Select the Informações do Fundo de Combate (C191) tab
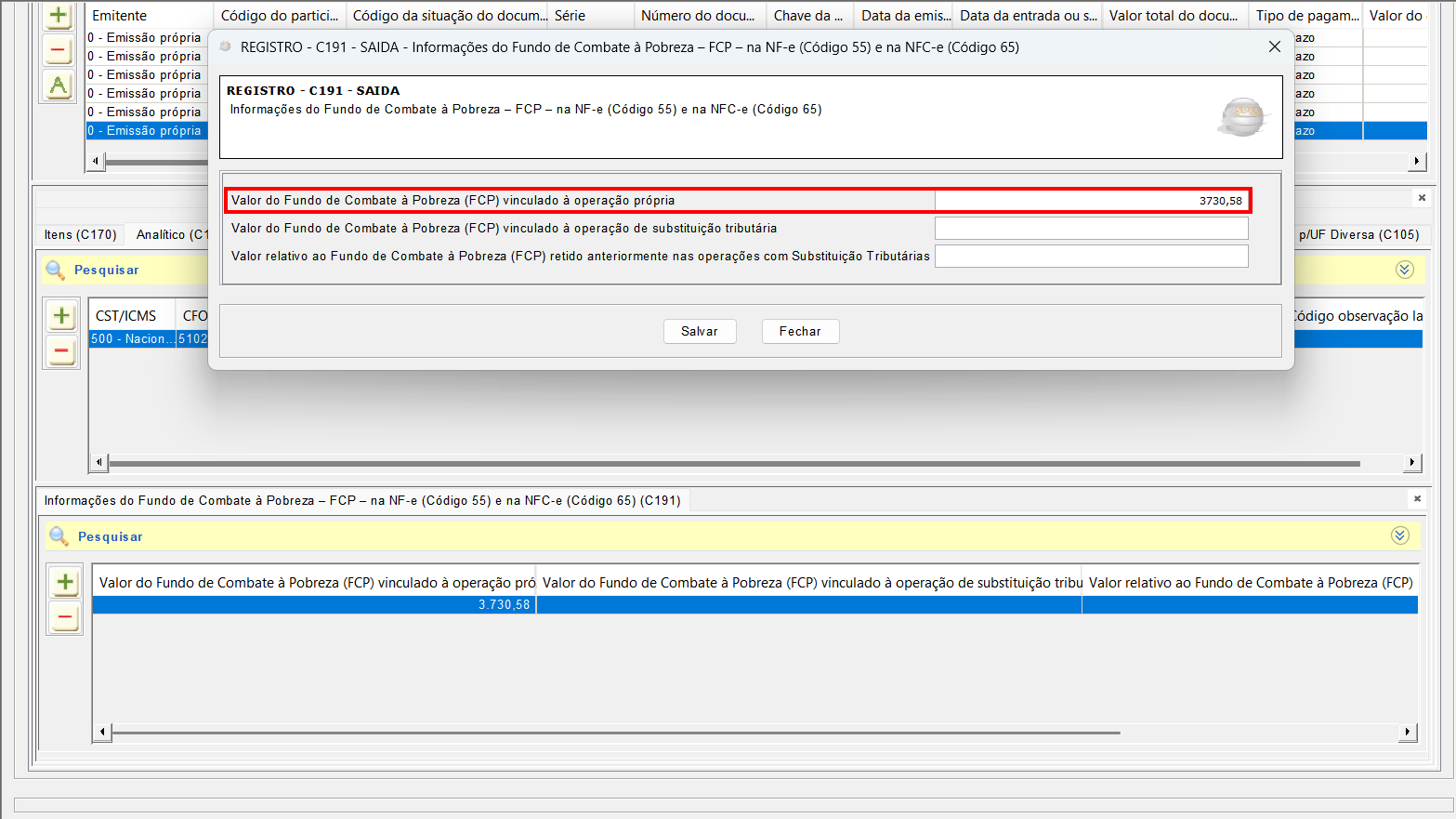 [x=362, y=500]
